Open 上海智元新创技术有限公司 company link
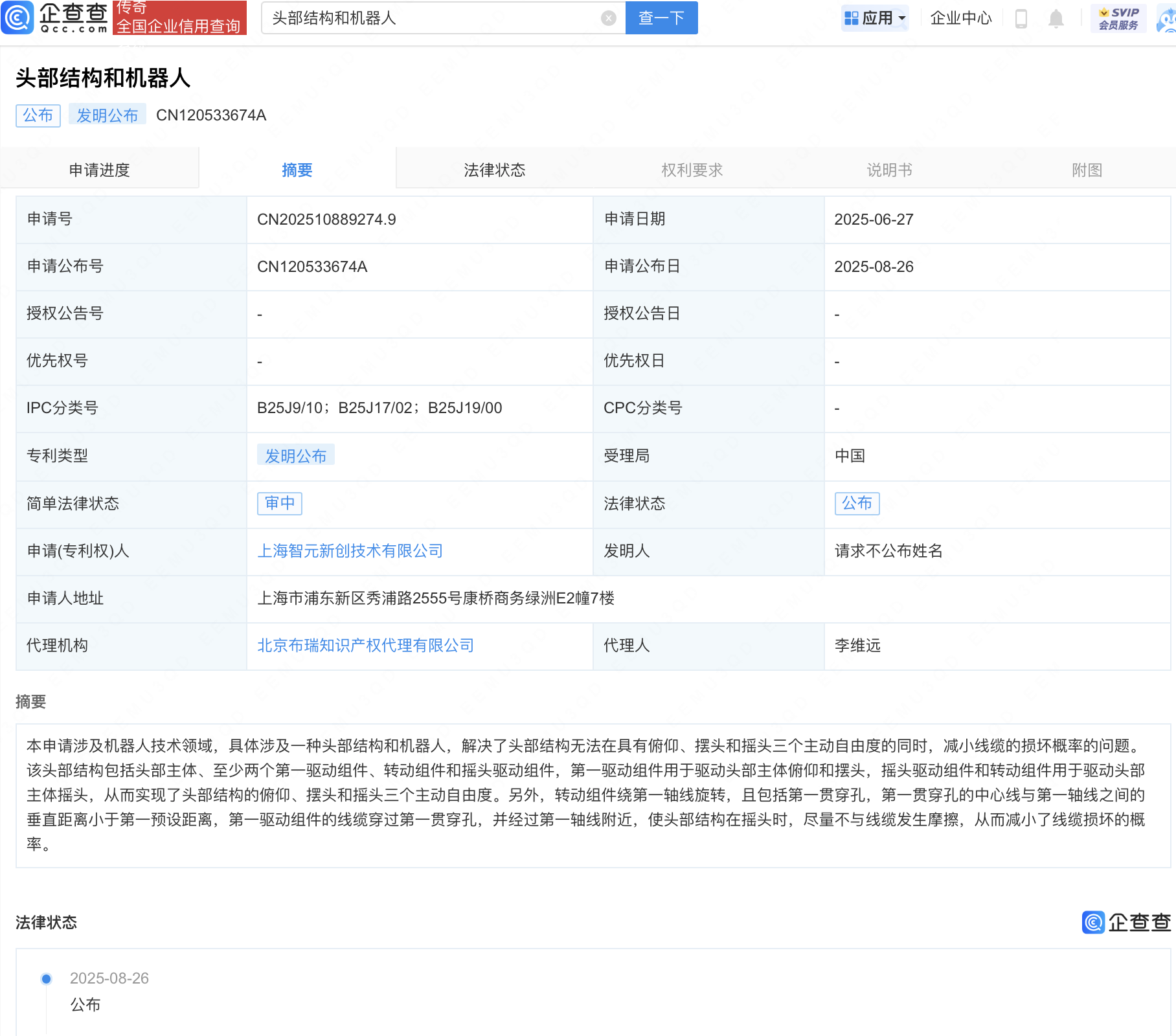The width and height of the screenshot is (1176, 1036). coord(350,551)
